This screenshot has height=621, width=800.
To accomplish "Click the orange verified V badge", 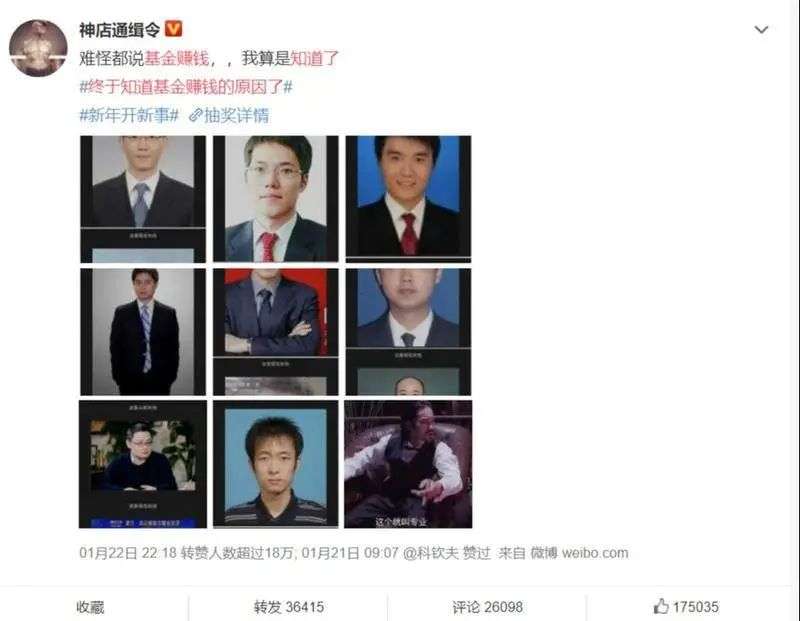I will click(x=173, y=29).
